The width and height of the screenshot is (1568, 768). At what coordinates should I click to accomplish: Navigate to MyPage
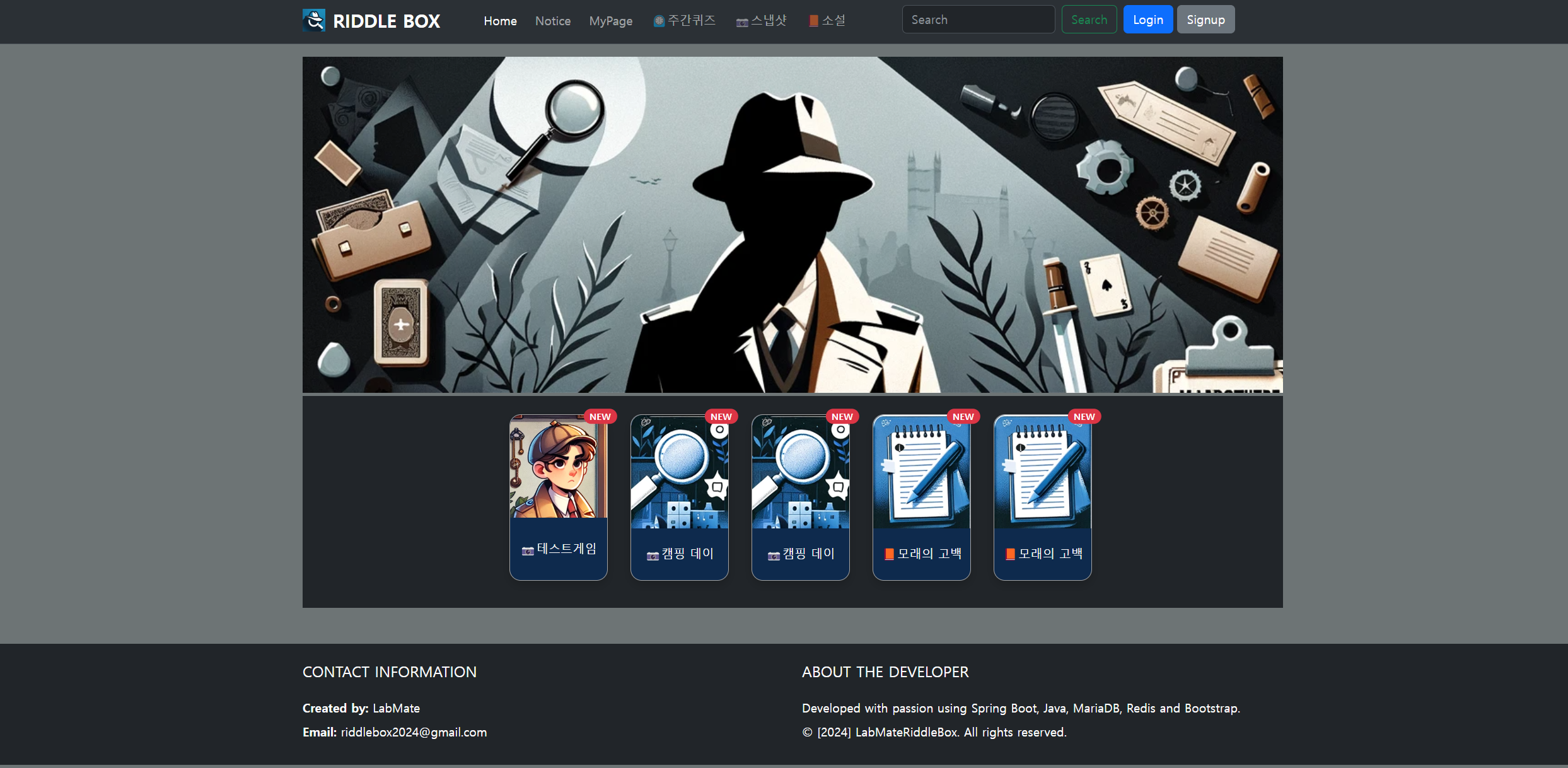pos(610,21)
